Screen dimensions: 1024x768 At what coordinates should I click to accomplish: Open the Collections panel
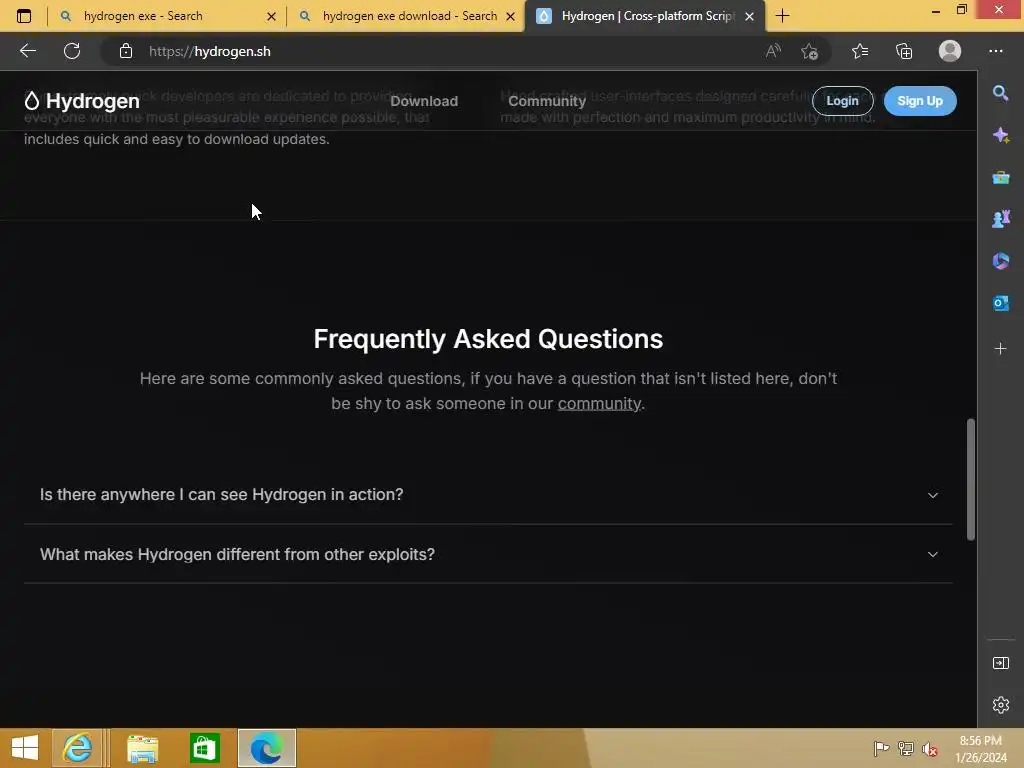point(904,51)
